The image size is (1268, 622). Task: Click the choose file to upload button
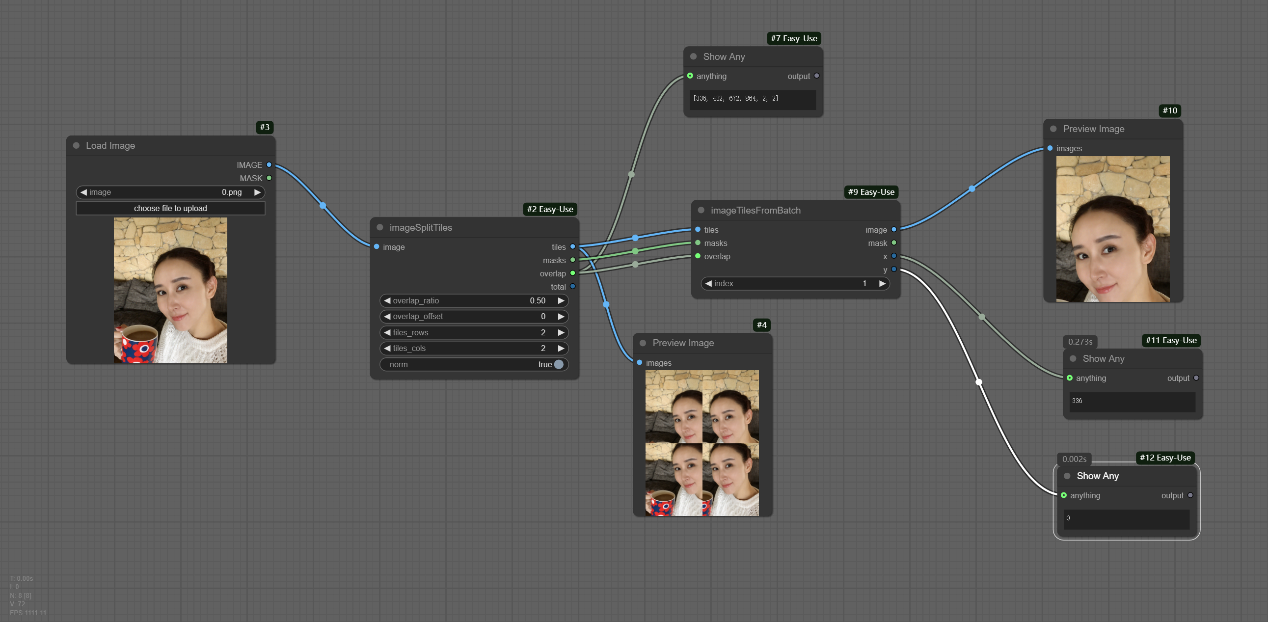tap(170, 208)
